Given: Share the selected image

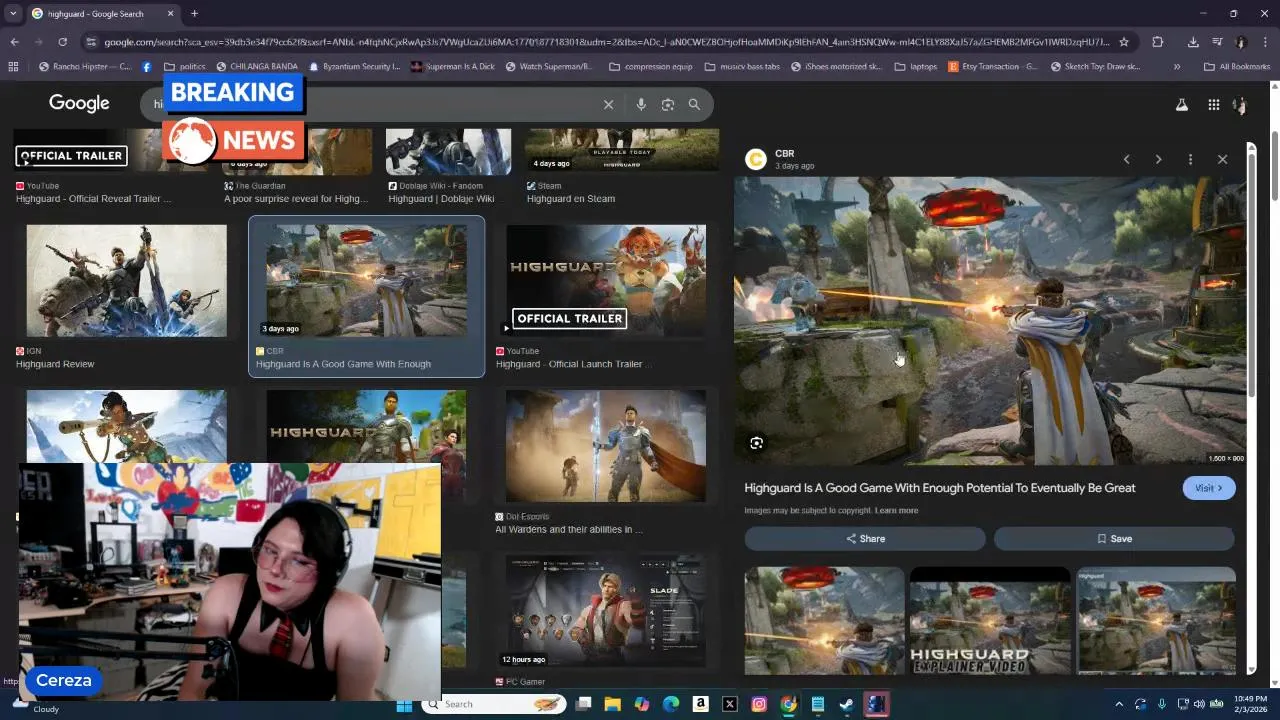Looking at the screenshot, I should (865, 538).
